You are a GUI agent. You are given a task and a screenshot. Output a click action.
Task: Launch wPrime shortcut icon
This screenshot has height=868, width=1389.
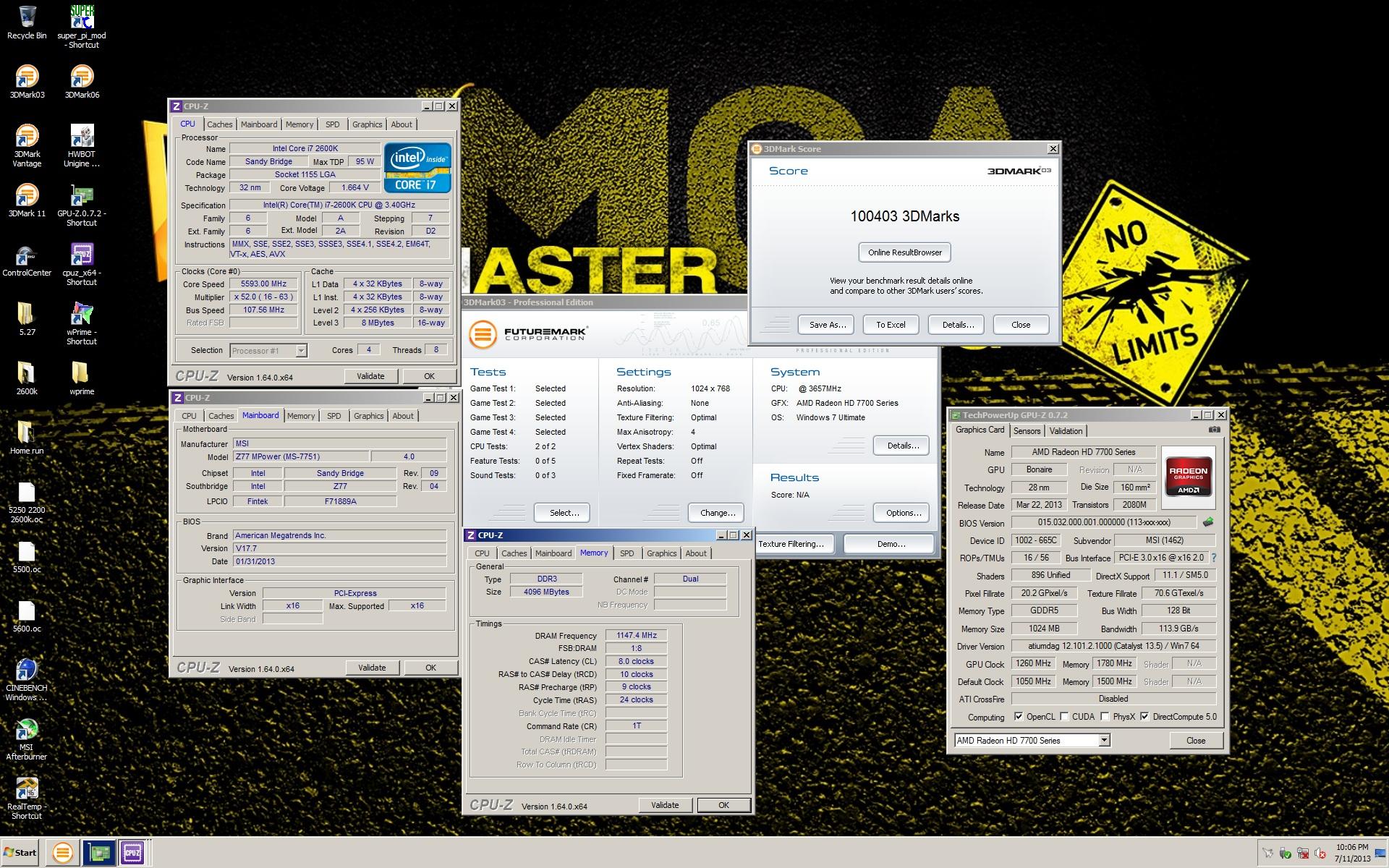coord(82,323)
